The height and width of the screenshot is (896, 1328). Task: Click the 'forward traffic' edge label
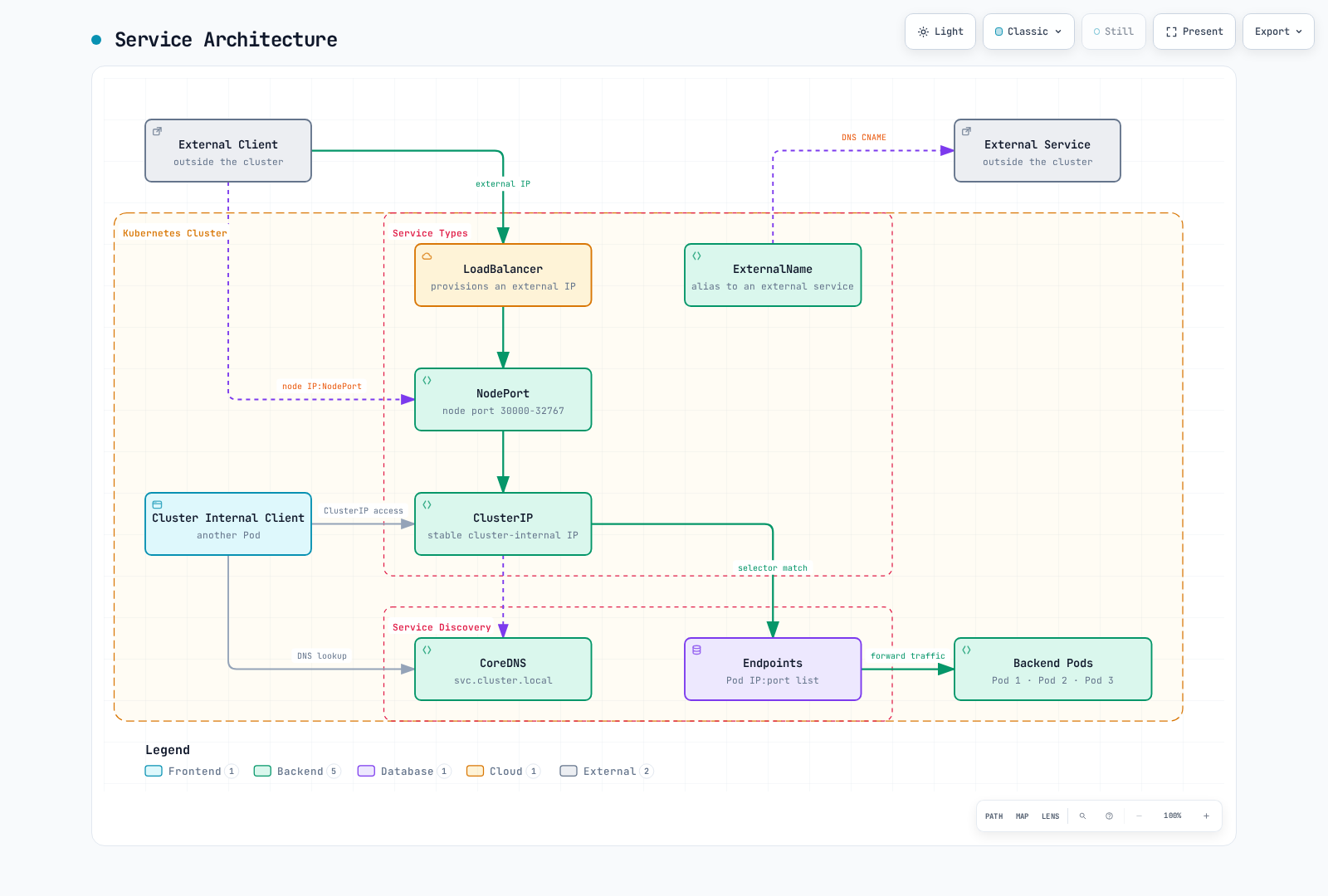tap(908, 656)
